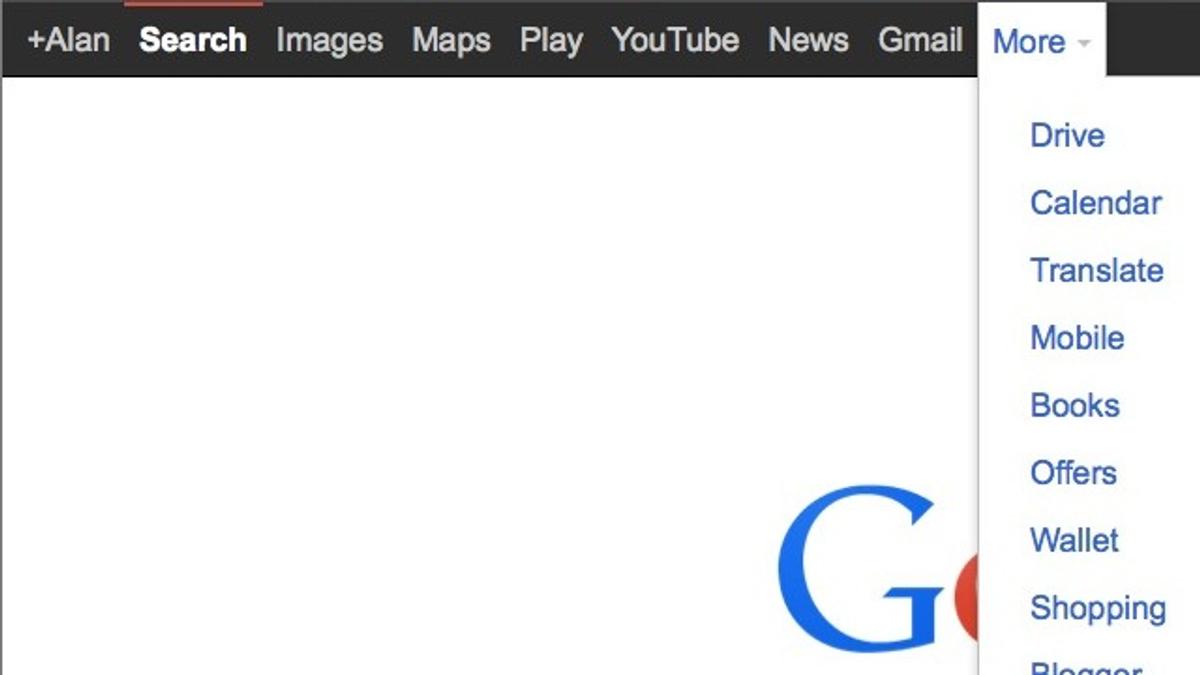This screenshot has height=675, width=1200.
Task: Switch to News in the top bar
Action: tap(808, 40)
